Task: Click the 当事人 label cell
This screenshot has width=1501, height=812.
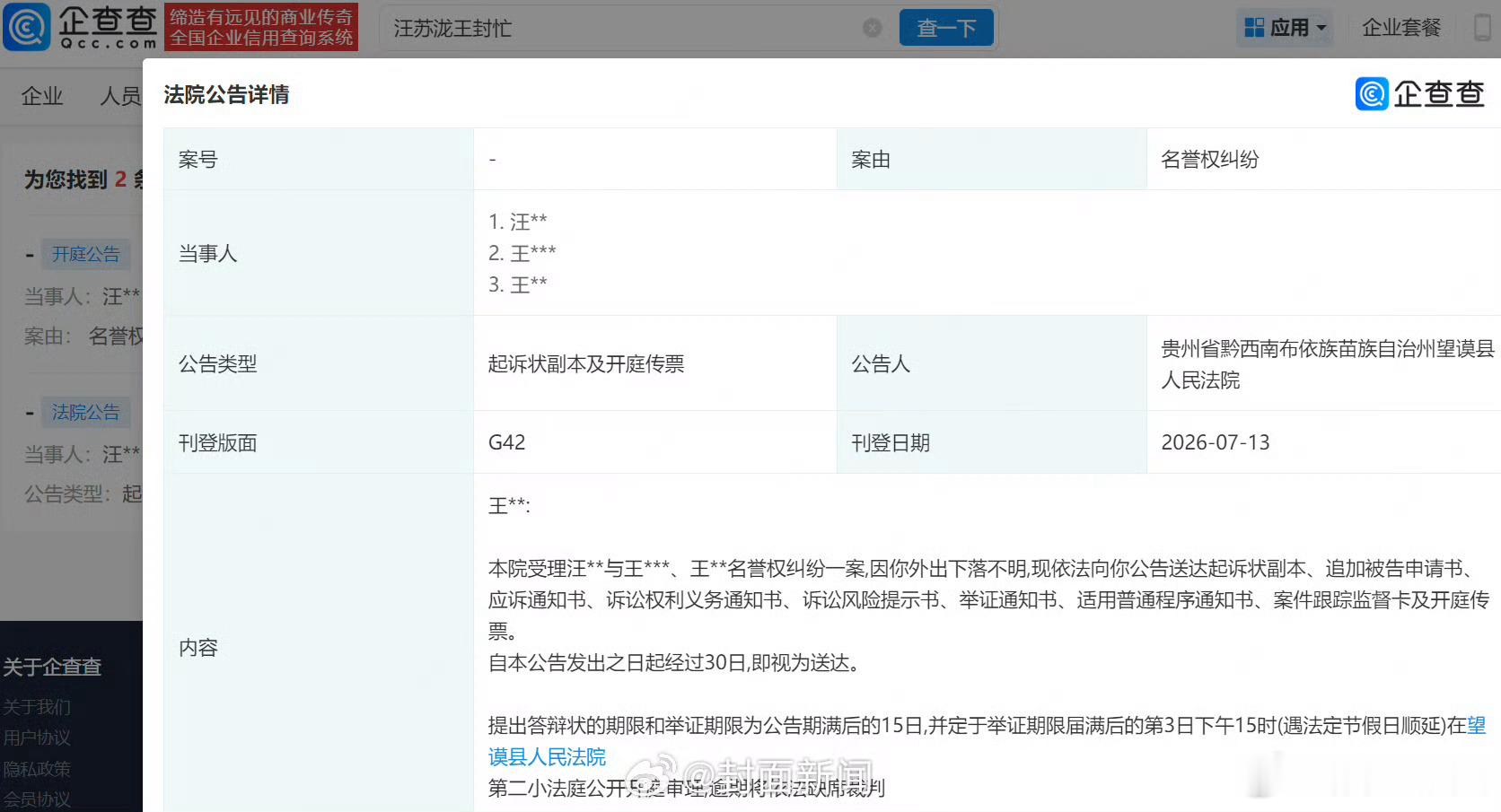Action: pos(319,254)
